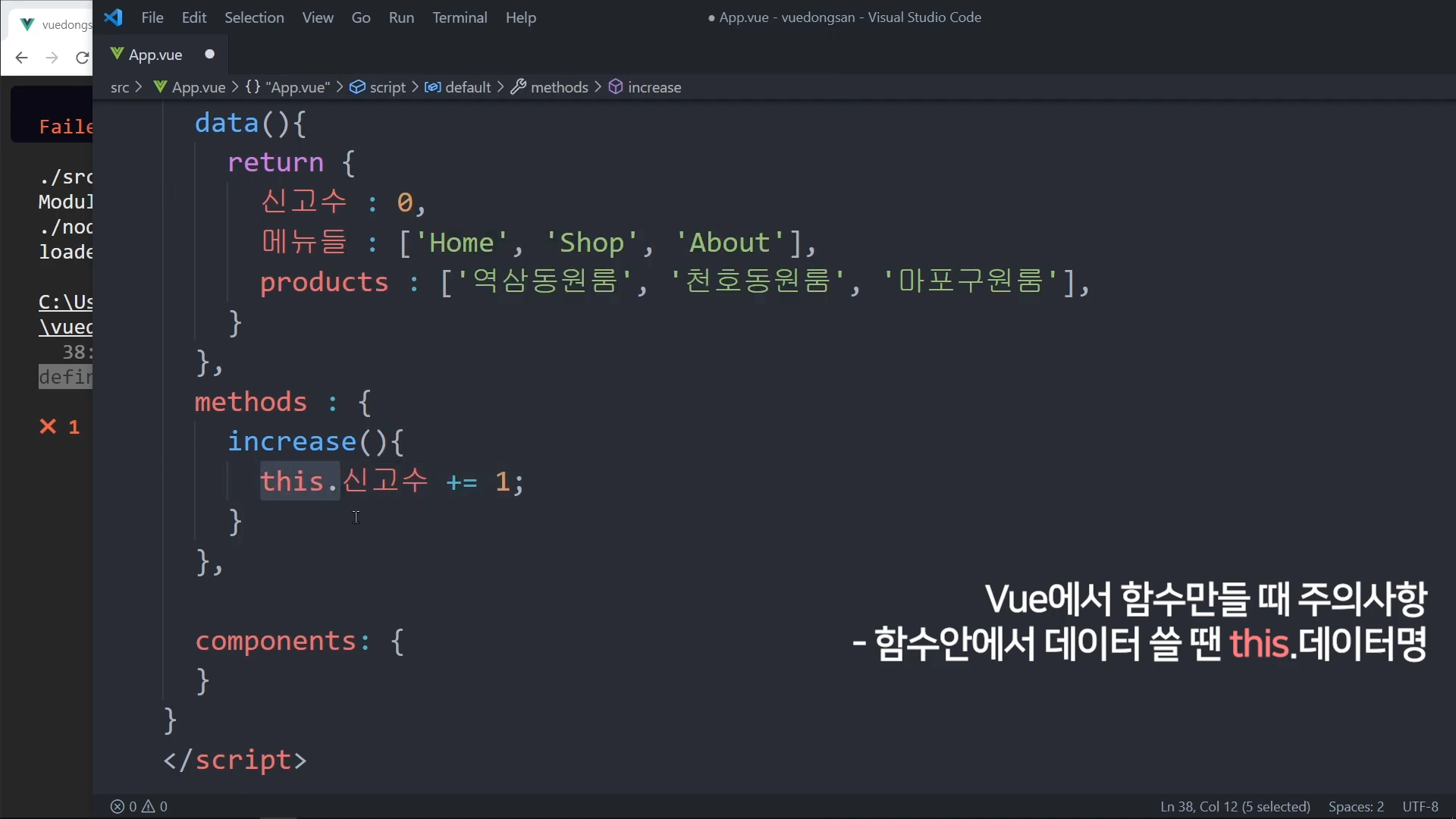This screenshot has width=1456, height=819.
Task: Open the src folder breadcrumb
Action: pos(120,87)
